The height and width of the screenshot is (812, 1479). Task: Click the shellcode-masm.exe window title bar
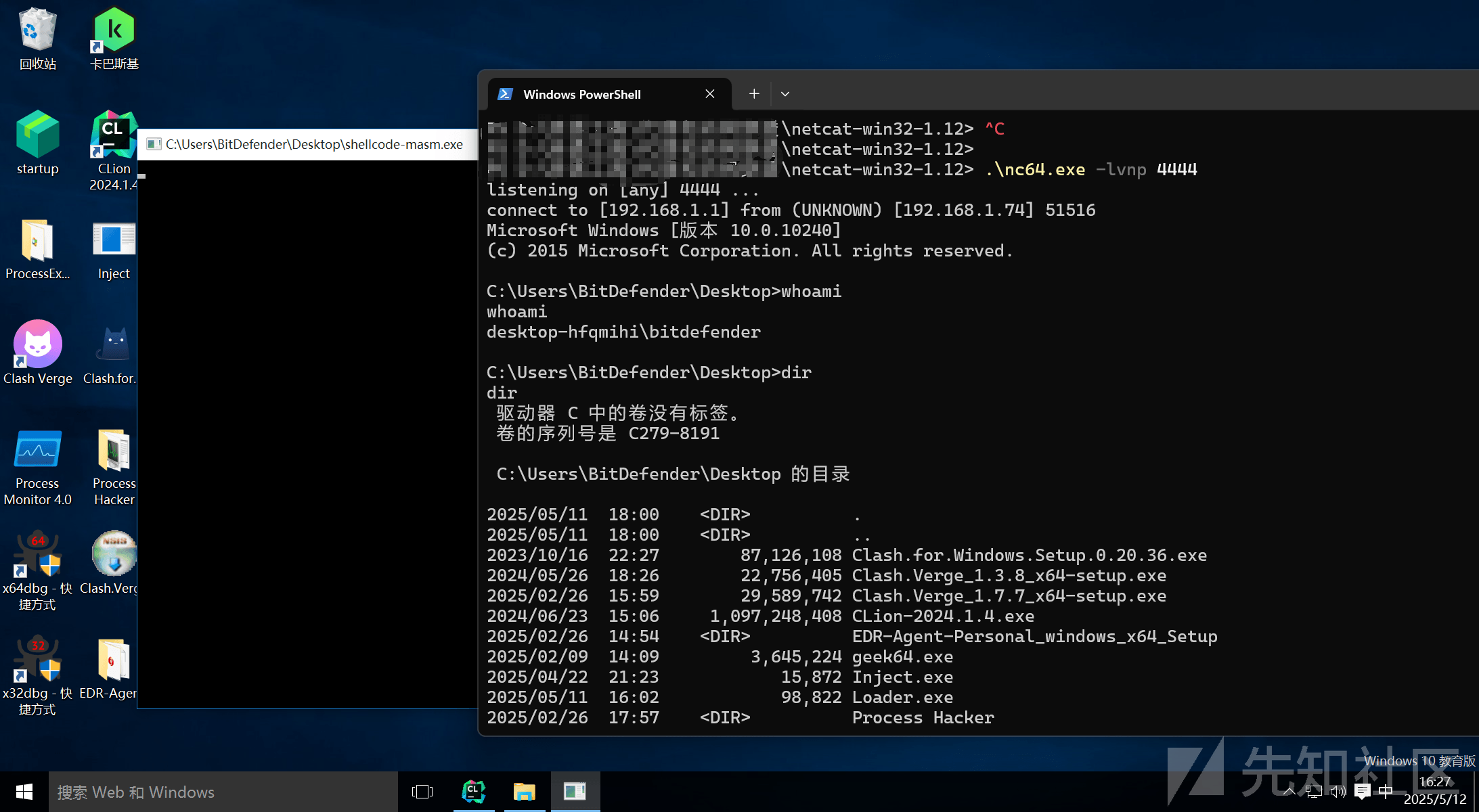click(x=308, y=144)
